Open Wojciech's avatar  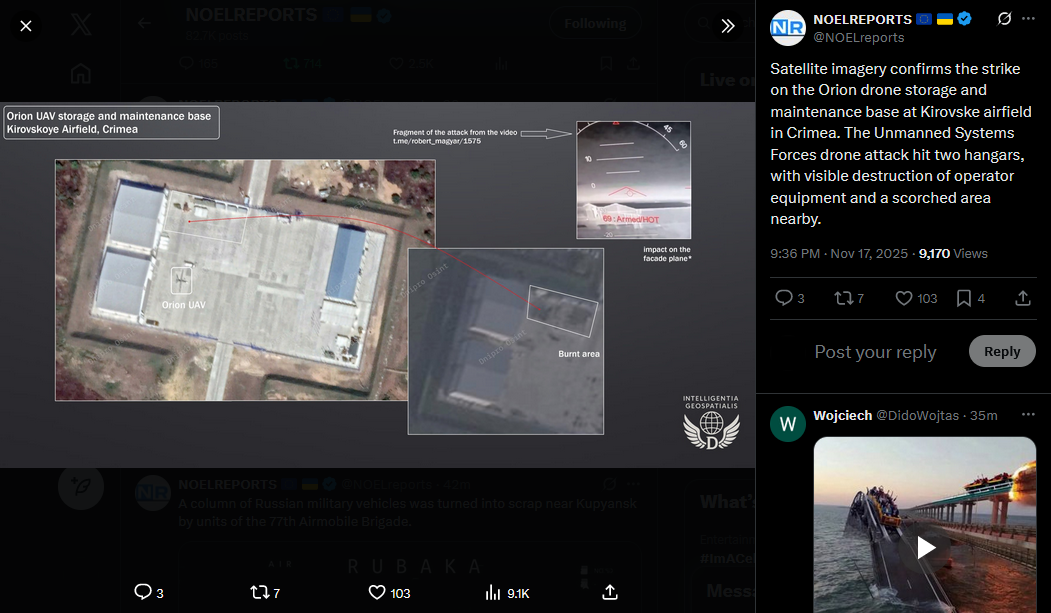pos(788,424)
